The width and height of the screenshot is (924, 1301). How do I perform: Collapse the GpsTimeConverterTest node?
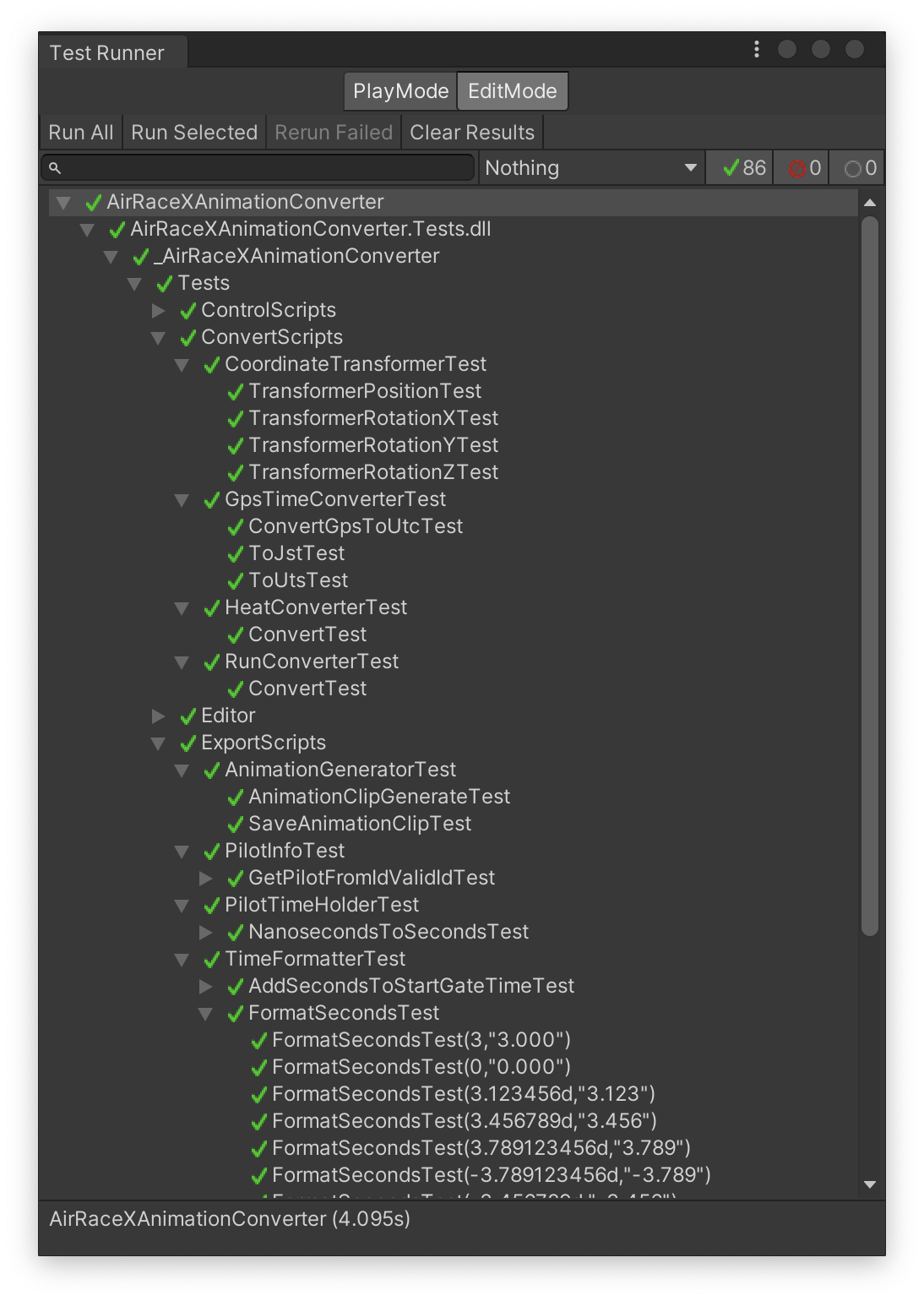pos(182,500)
